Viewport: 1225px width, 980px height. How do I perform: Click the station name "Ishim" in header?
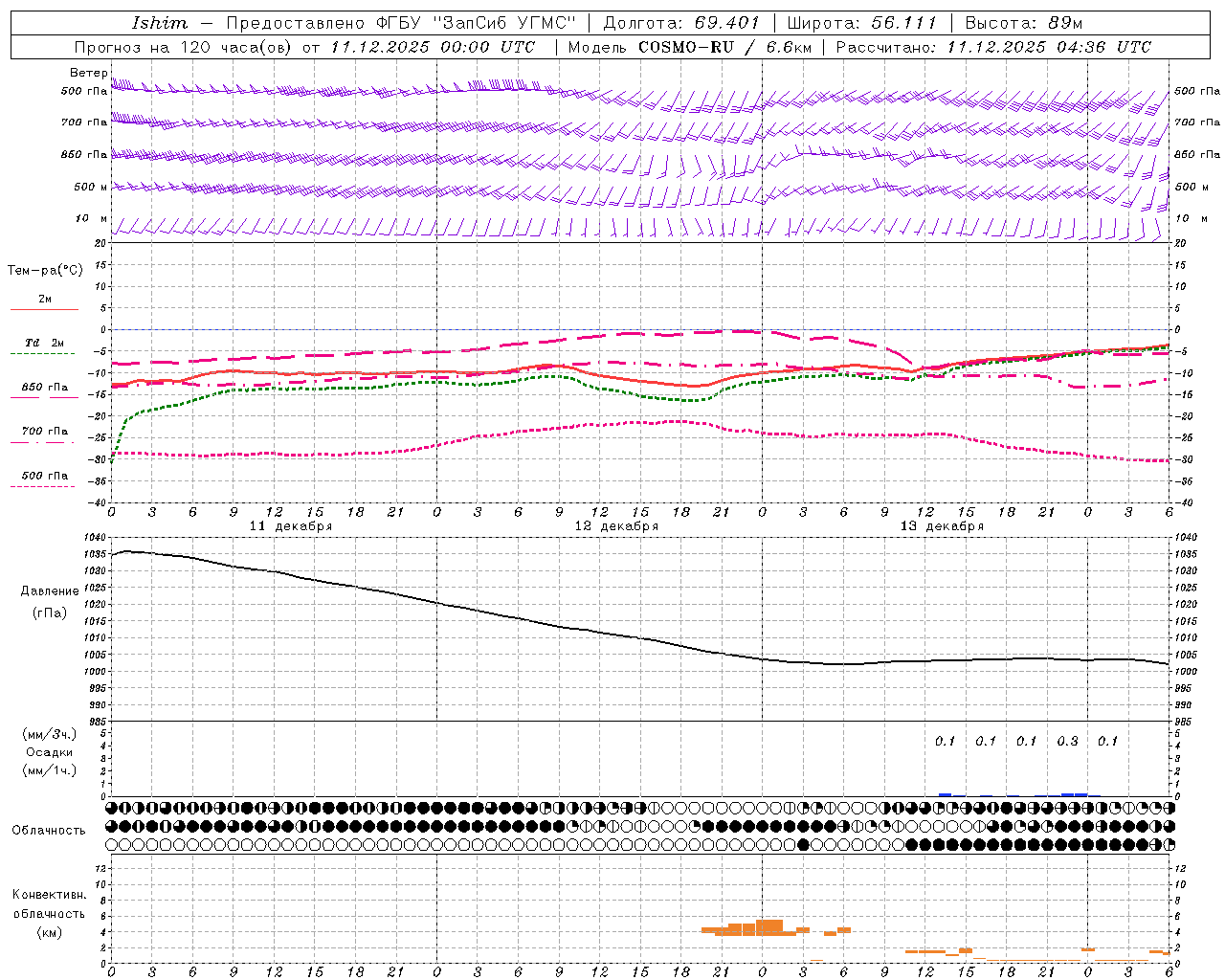pyautogui.click(x=160, y=23)
